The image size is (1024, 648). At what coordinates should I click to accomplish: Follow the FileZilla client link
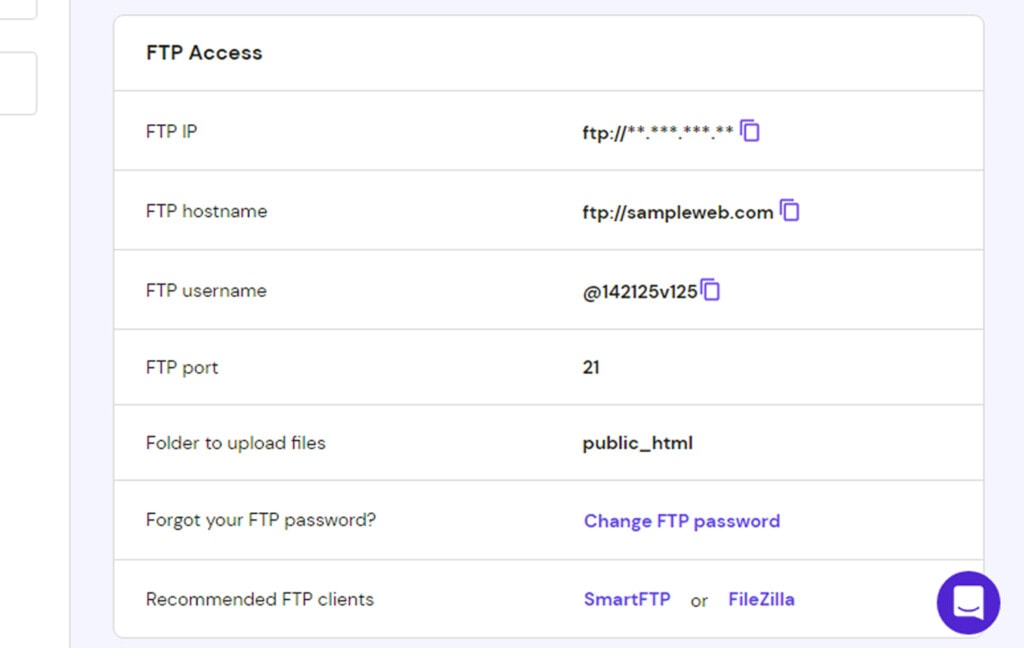(761, 599)
